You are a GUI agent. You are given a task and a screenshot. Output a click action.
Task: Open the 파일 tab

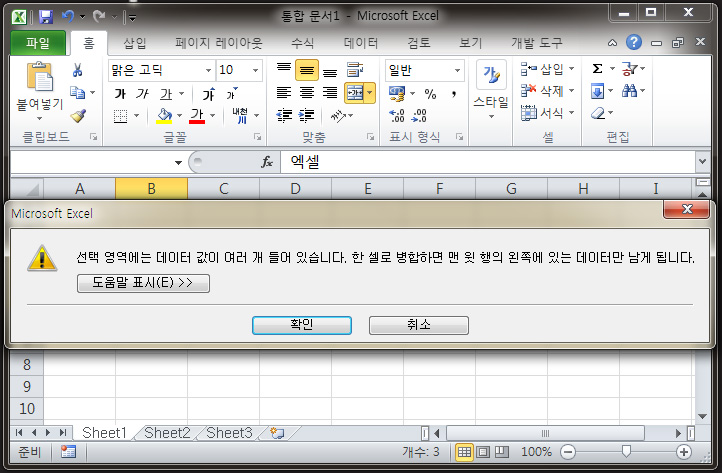pos(38,43)
